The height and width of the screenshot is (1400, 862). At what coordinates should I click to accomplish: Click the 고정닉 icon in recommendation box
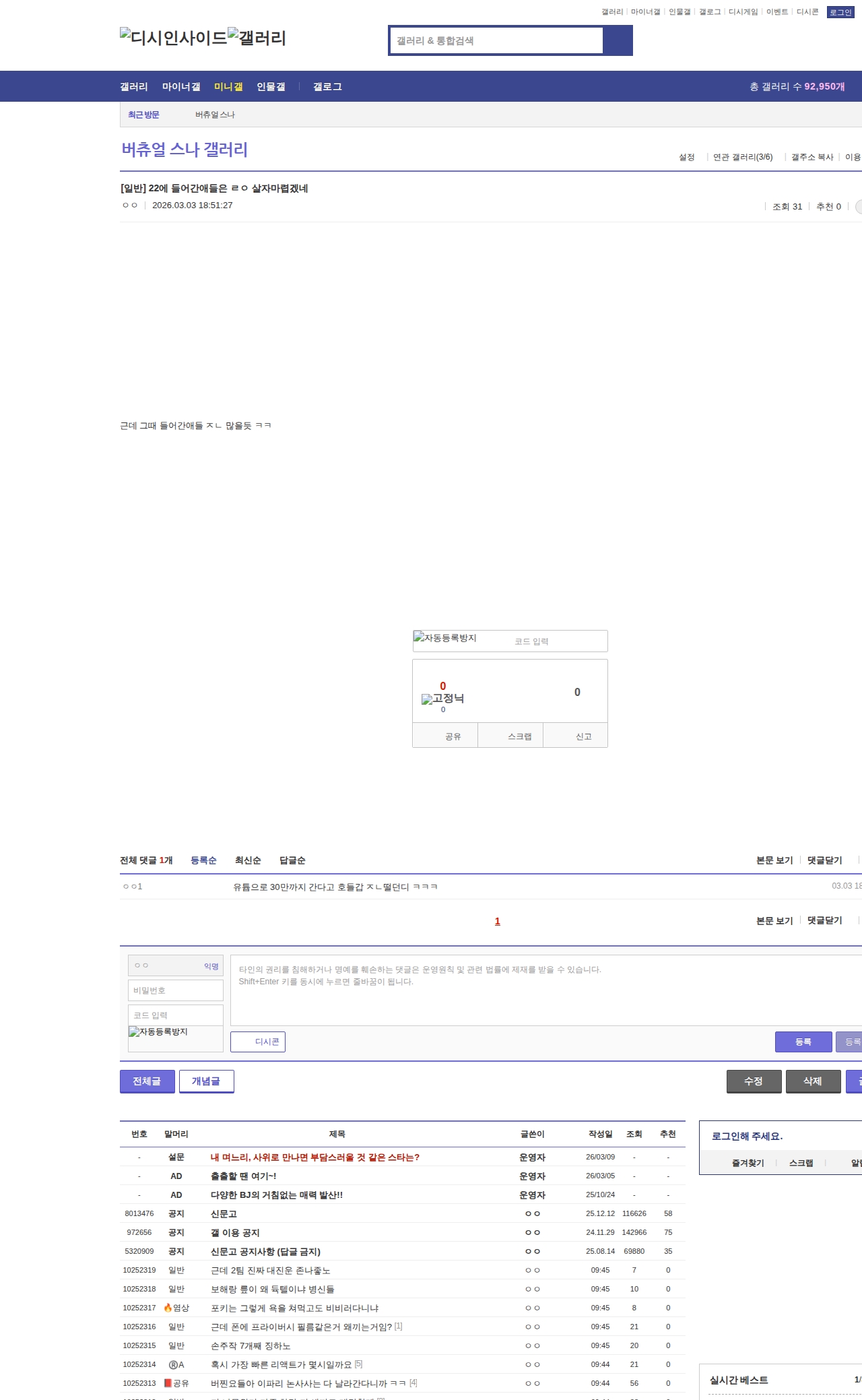442,699
